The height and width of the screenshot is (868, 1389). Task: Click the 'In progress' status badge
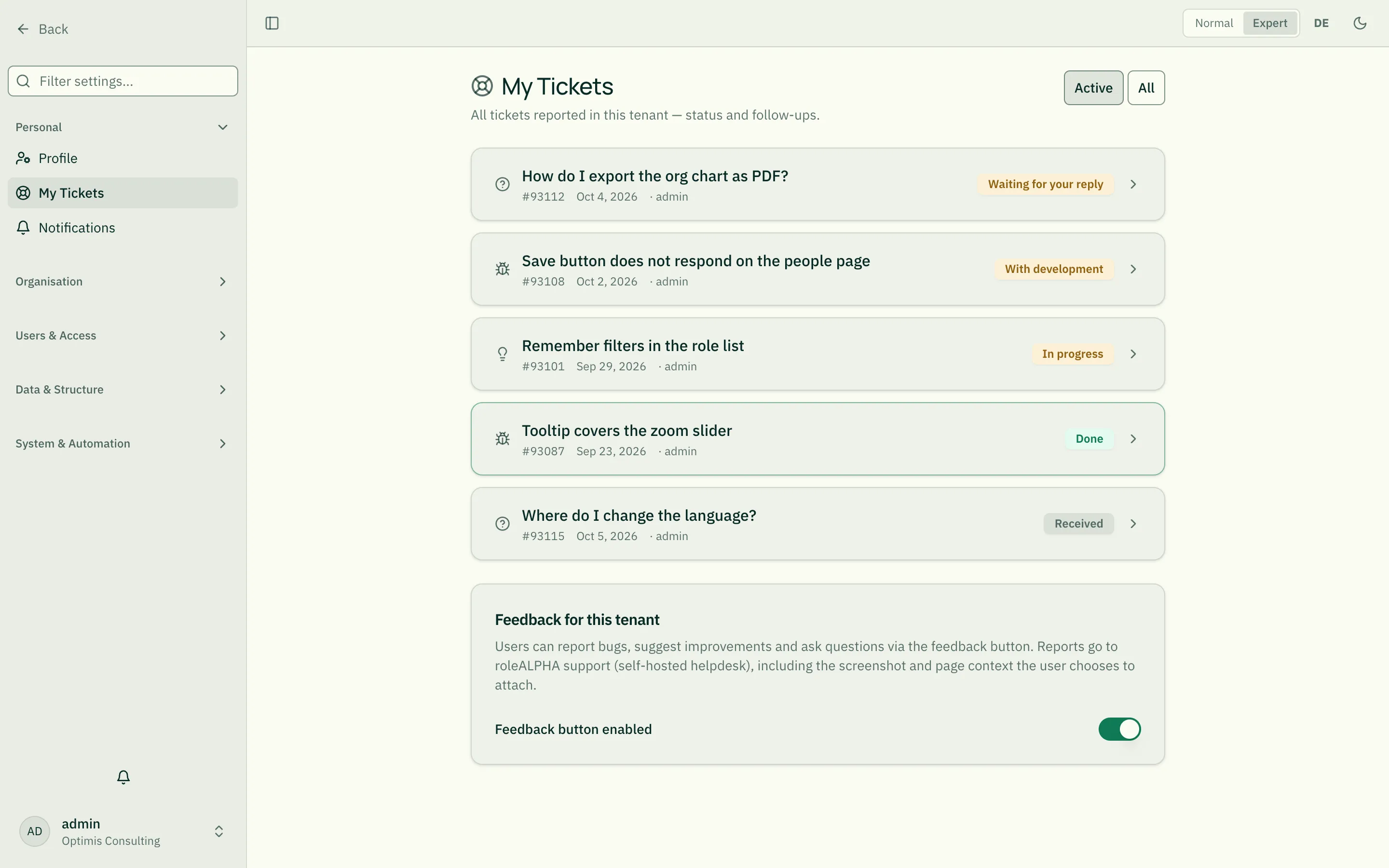(1072, 353)
